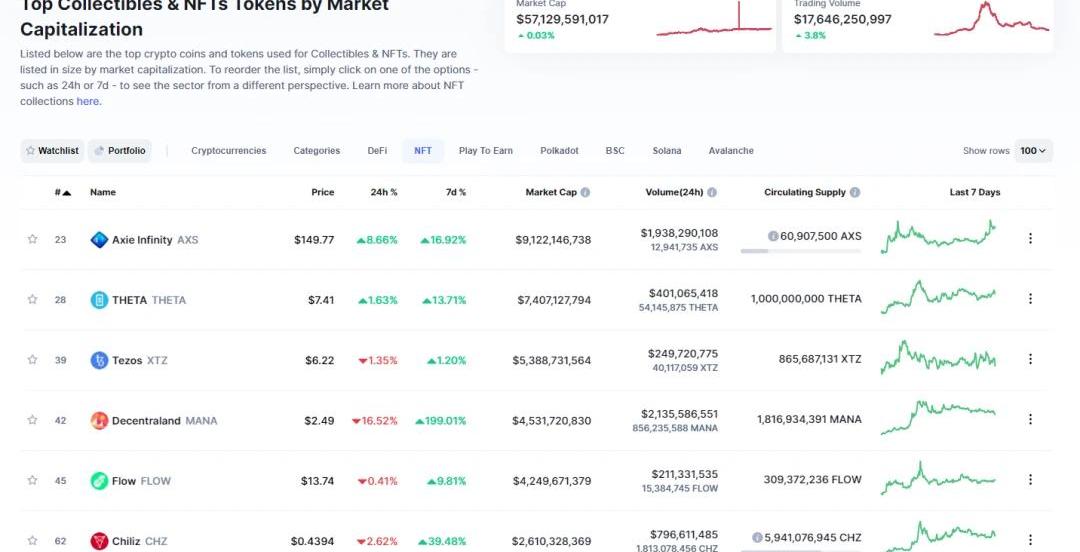The width and height of the screenshot is (1080, 552).
Task: Click info icon beside CHZ circulating supply
Action: 757,537
